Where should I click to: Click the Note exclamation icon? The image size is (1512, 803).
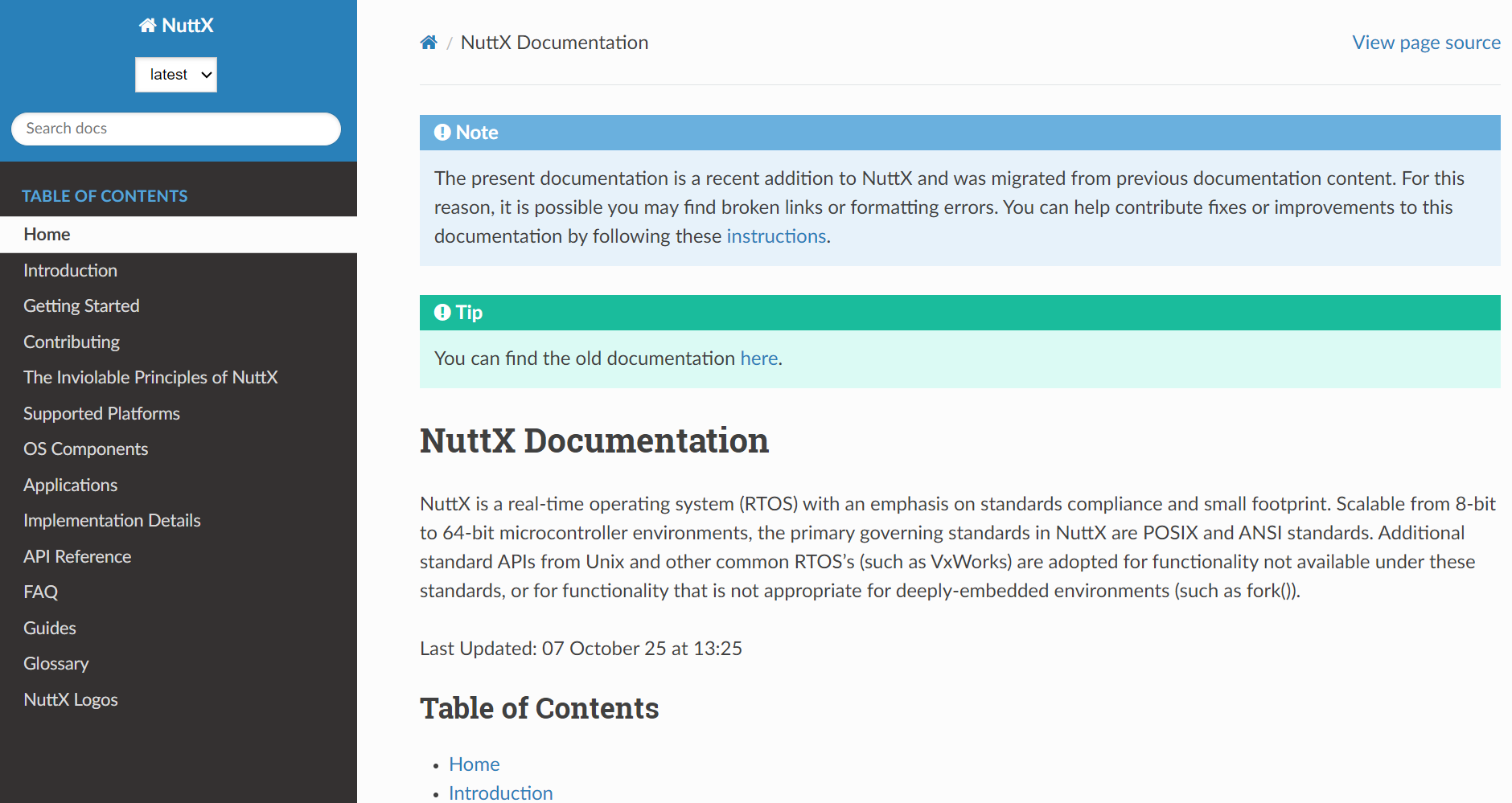pos(442,133)
